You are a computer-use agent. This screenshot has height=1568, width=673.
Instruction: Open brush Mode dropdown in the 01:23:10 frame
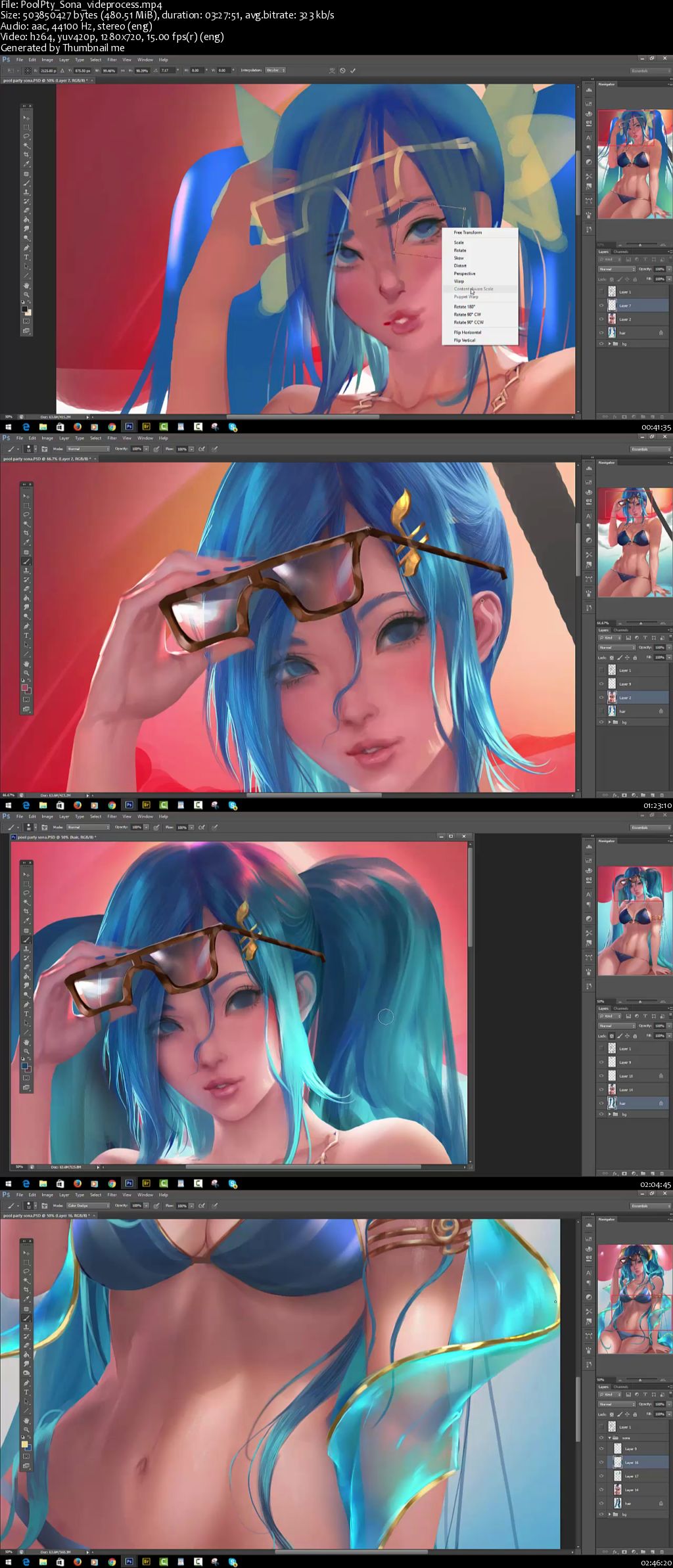pyautogui.click(x=88, y=449)
